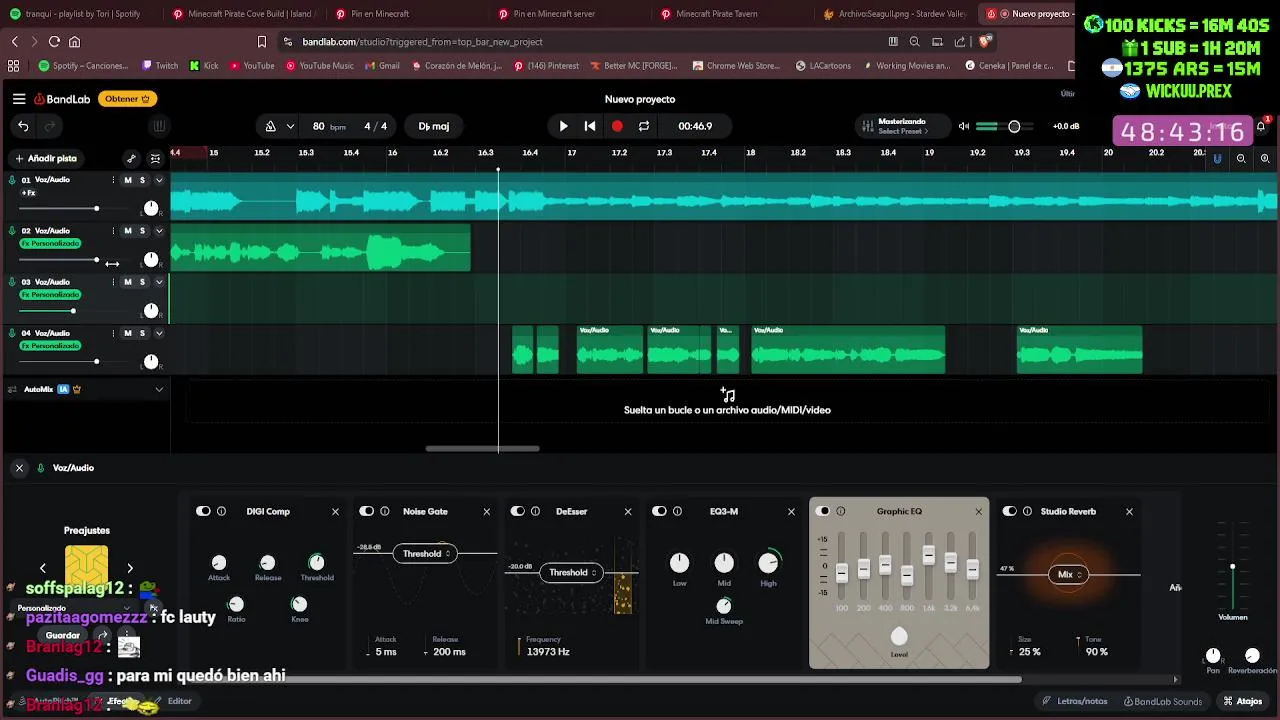Image resolution: width=1280 pixels, height=720 pixels.
Task: Open Noise Gate Threshold parameter dropdown
Action: 424,553
